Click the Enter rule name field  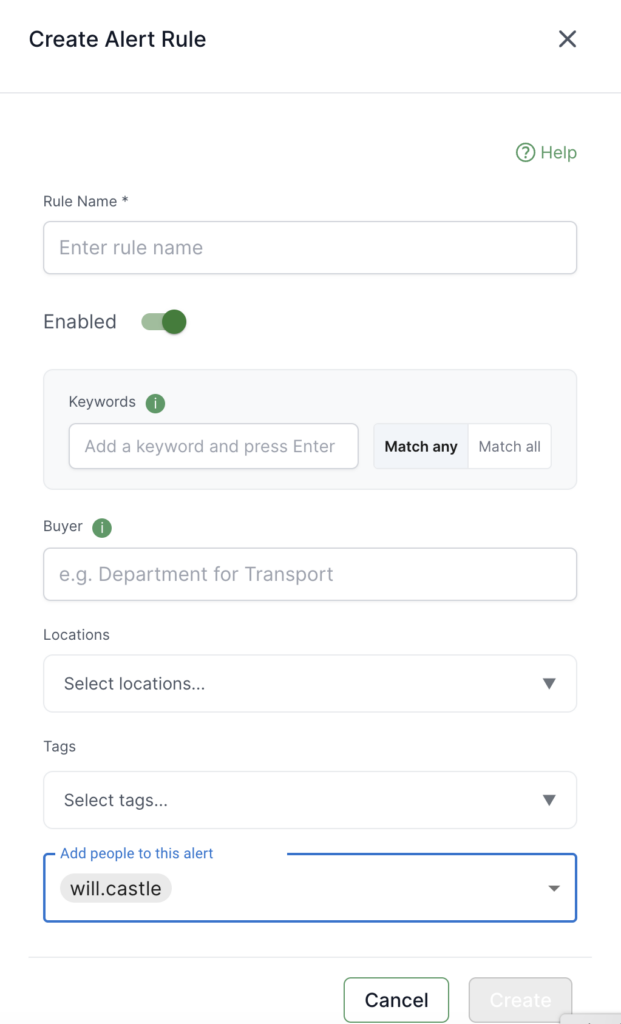(310, 248)
